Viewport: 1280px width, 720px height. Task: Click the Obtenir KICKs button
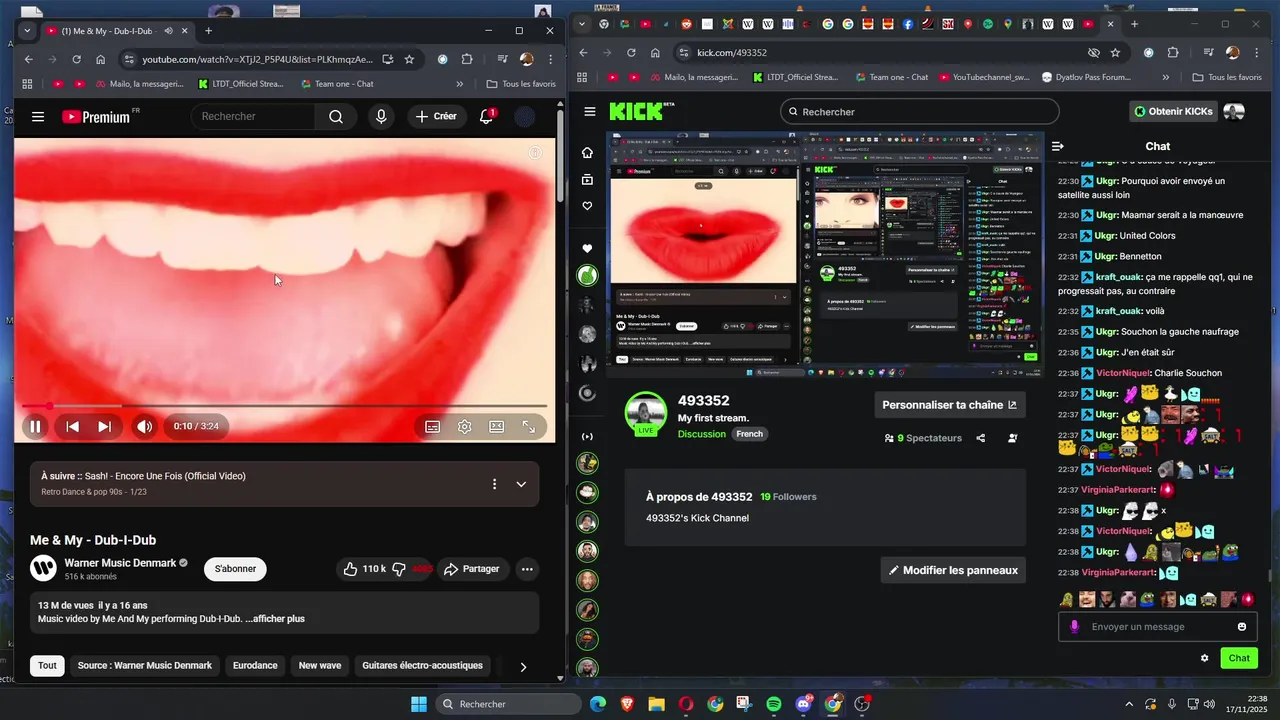click(x=1172, y=112)
